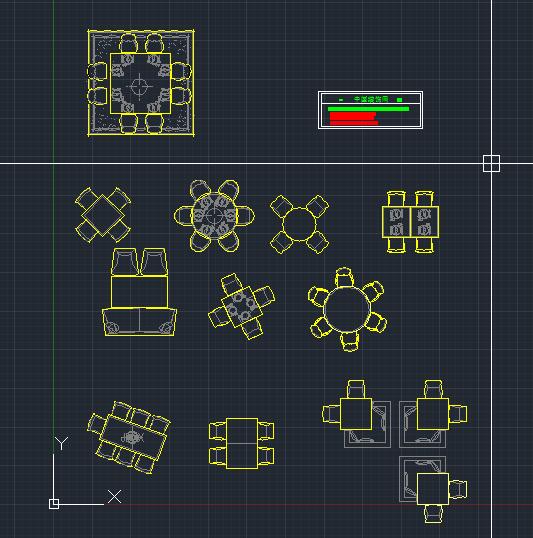
Task: Select the large square eight-seat table with rug
Action: pyautogui.click(x=141, y=83)
